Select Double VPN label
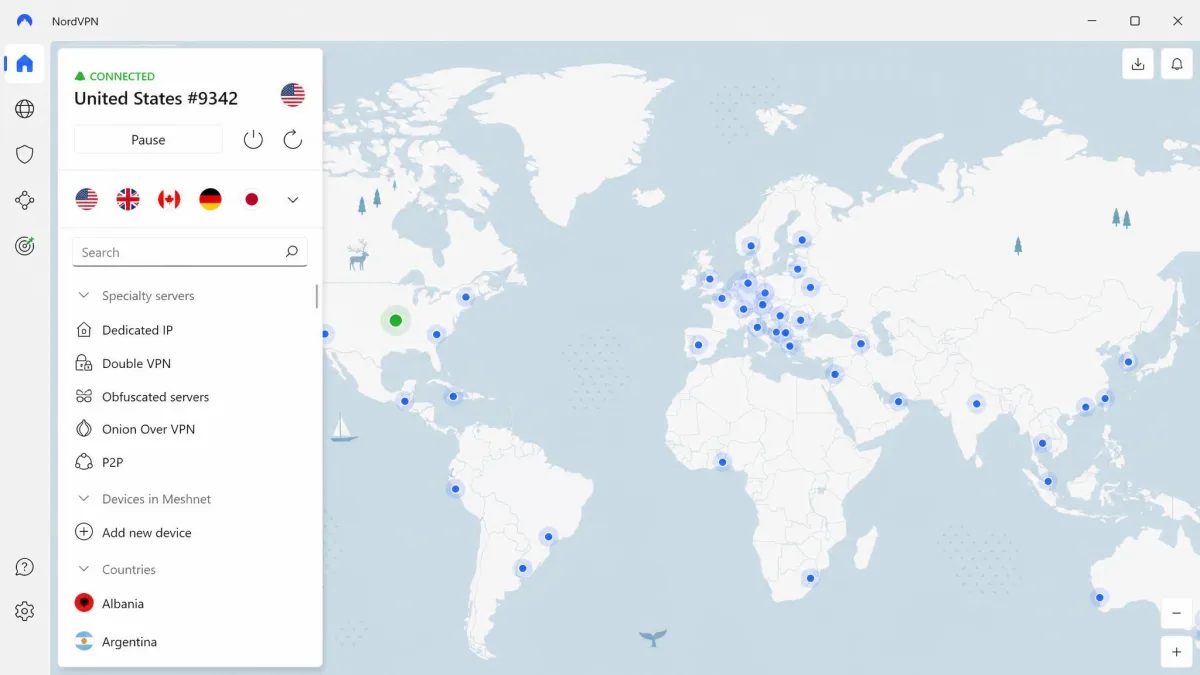This screenshot has height=675, width=1200. 136,363
